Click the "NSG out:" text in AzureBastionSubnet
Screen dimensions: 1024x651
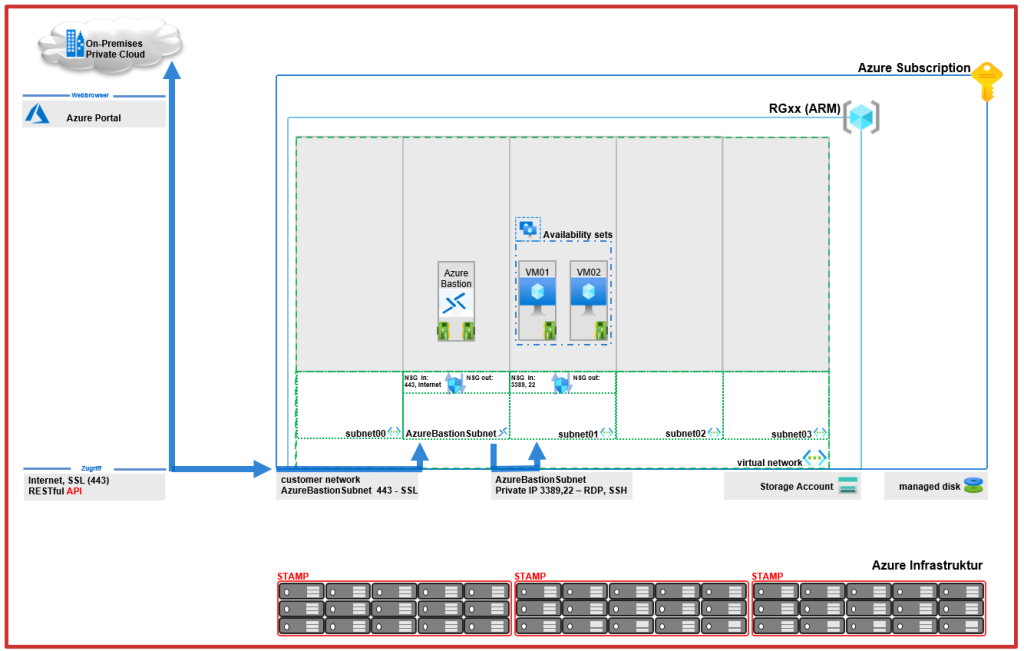click(x=479, y=377)
